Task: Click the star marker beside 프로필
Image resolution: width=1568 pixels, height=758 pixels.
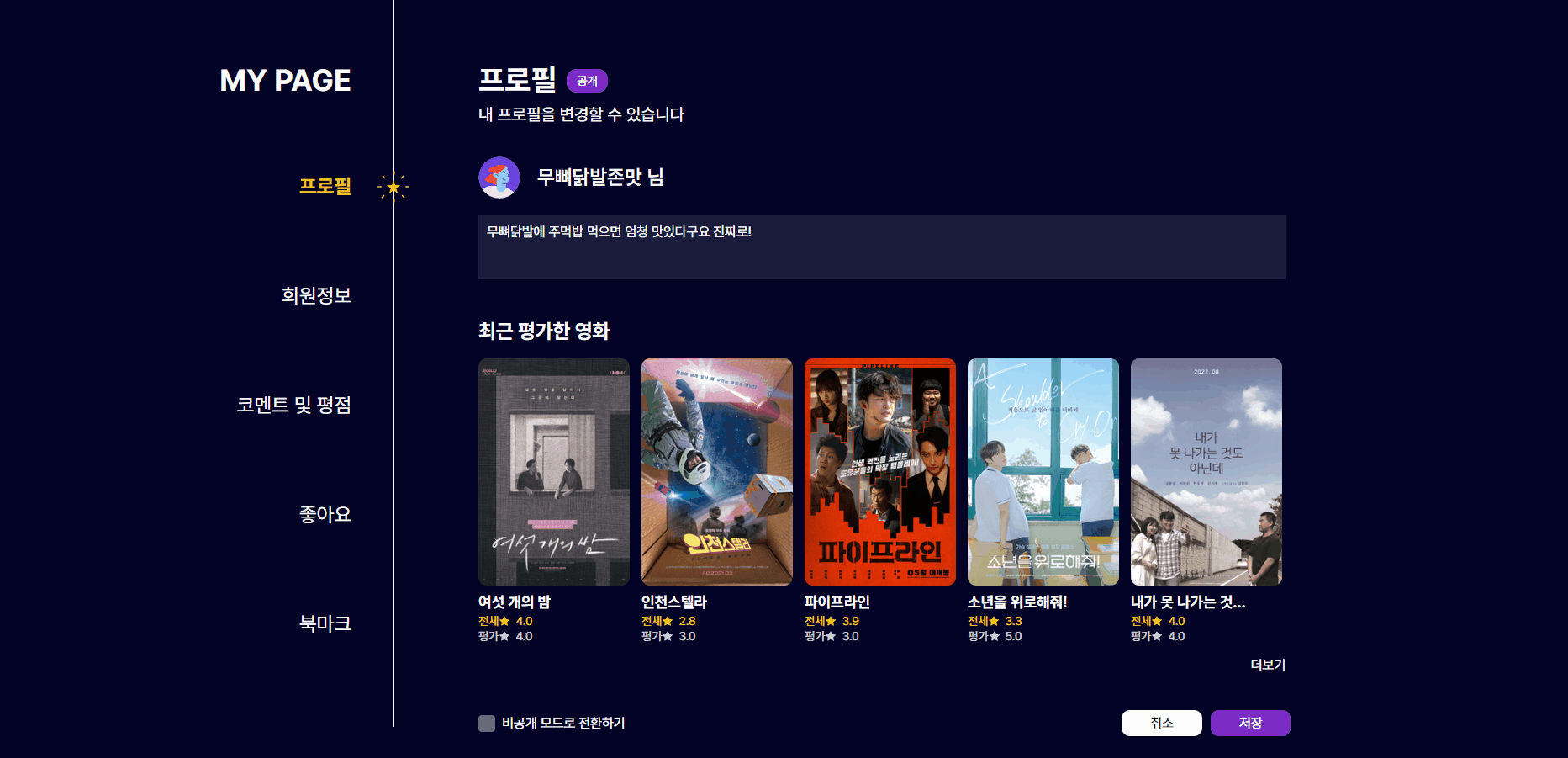Action: point(393,187)
